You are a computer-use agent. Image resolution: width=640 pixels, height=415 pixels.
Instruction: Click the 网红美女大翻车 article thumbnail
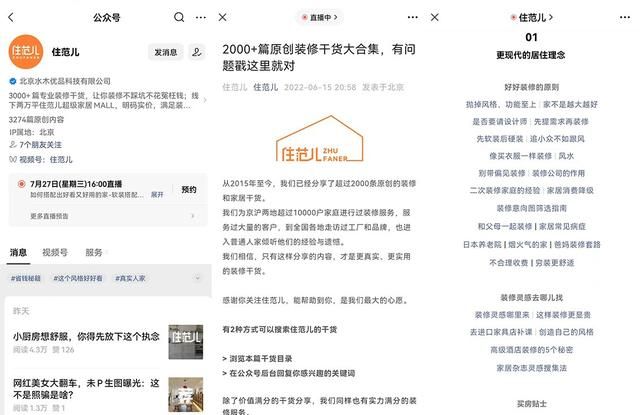pyautogui.click(x=186, y=394)
